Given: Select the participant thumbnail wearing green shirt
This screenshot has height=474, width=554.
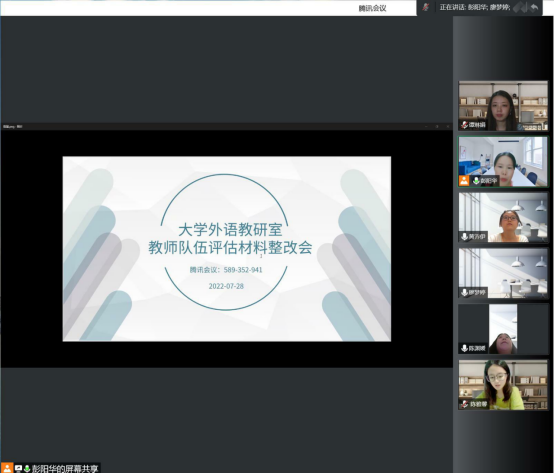Looking at the screenshot, I should pos(503,385).
